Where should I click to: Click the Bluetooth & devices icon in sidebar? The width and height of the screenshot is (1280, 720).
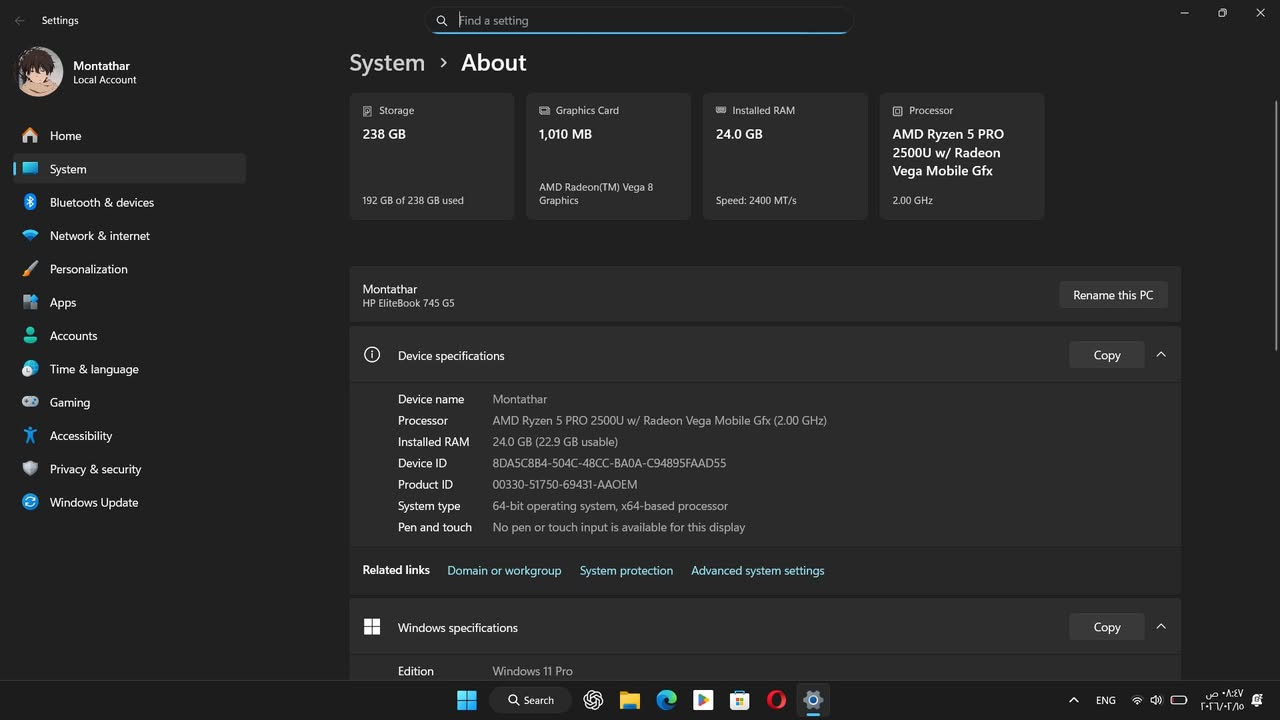pos(30,202)
